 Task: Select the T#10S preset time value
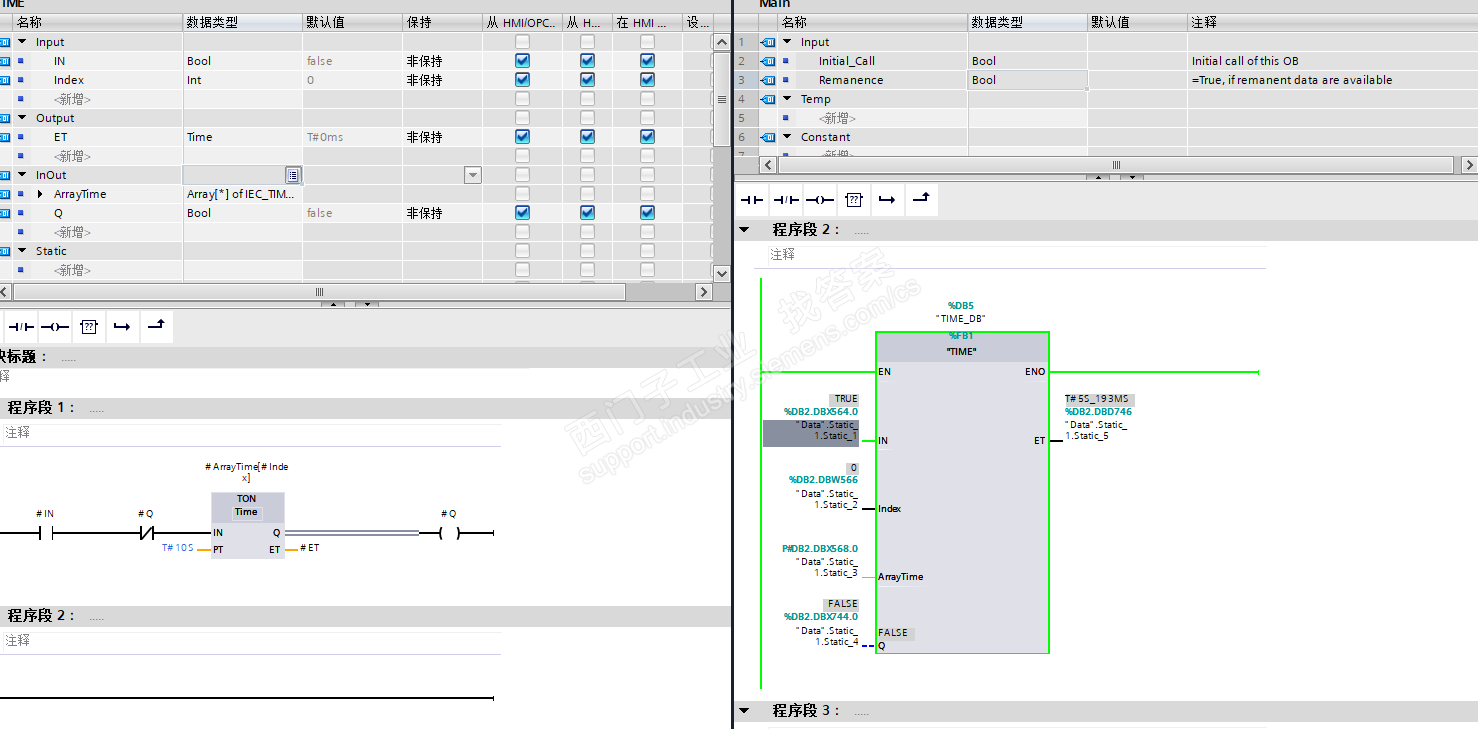178,548
